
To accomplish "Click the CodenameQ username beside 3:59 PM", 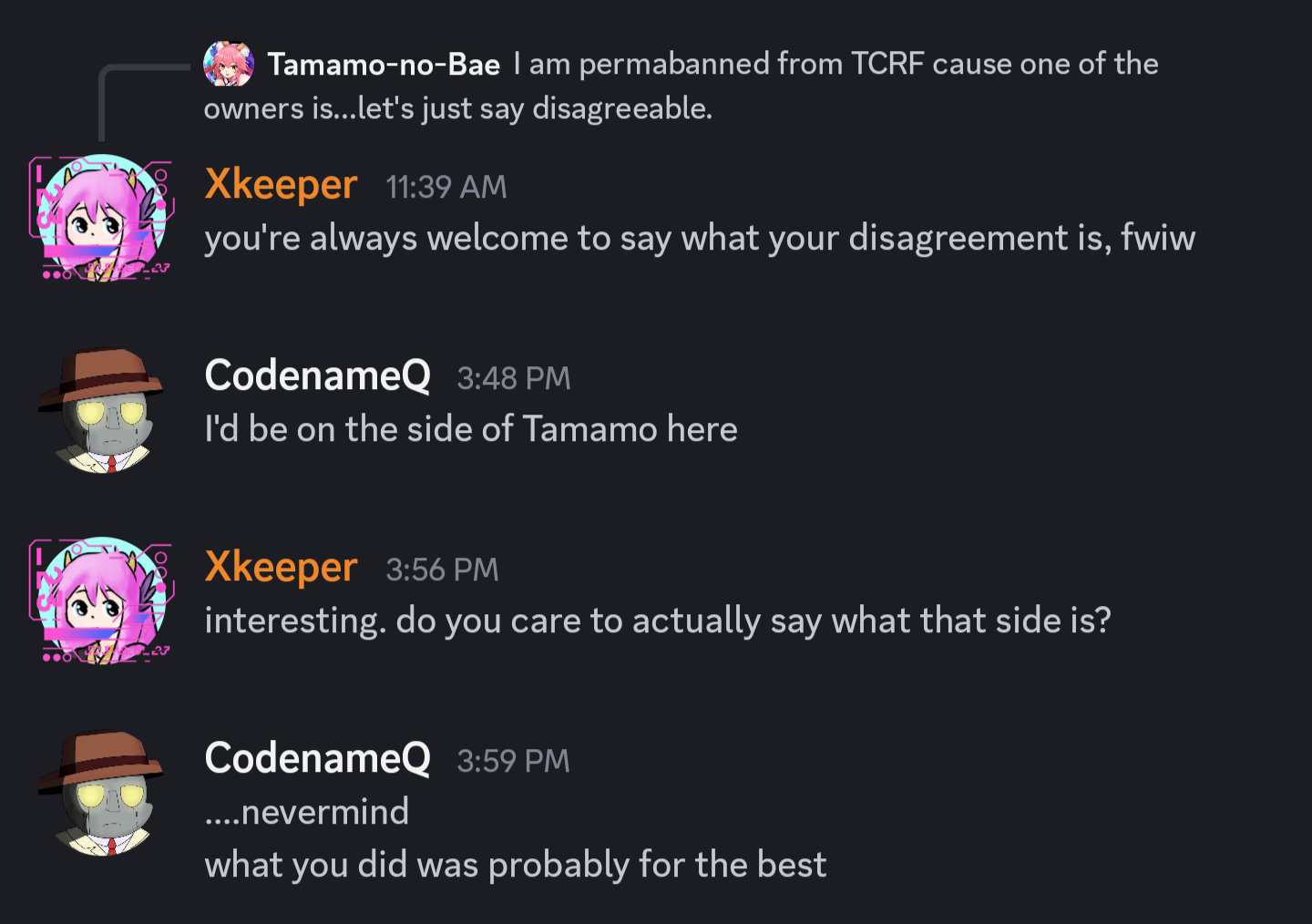I will (317, 759).
